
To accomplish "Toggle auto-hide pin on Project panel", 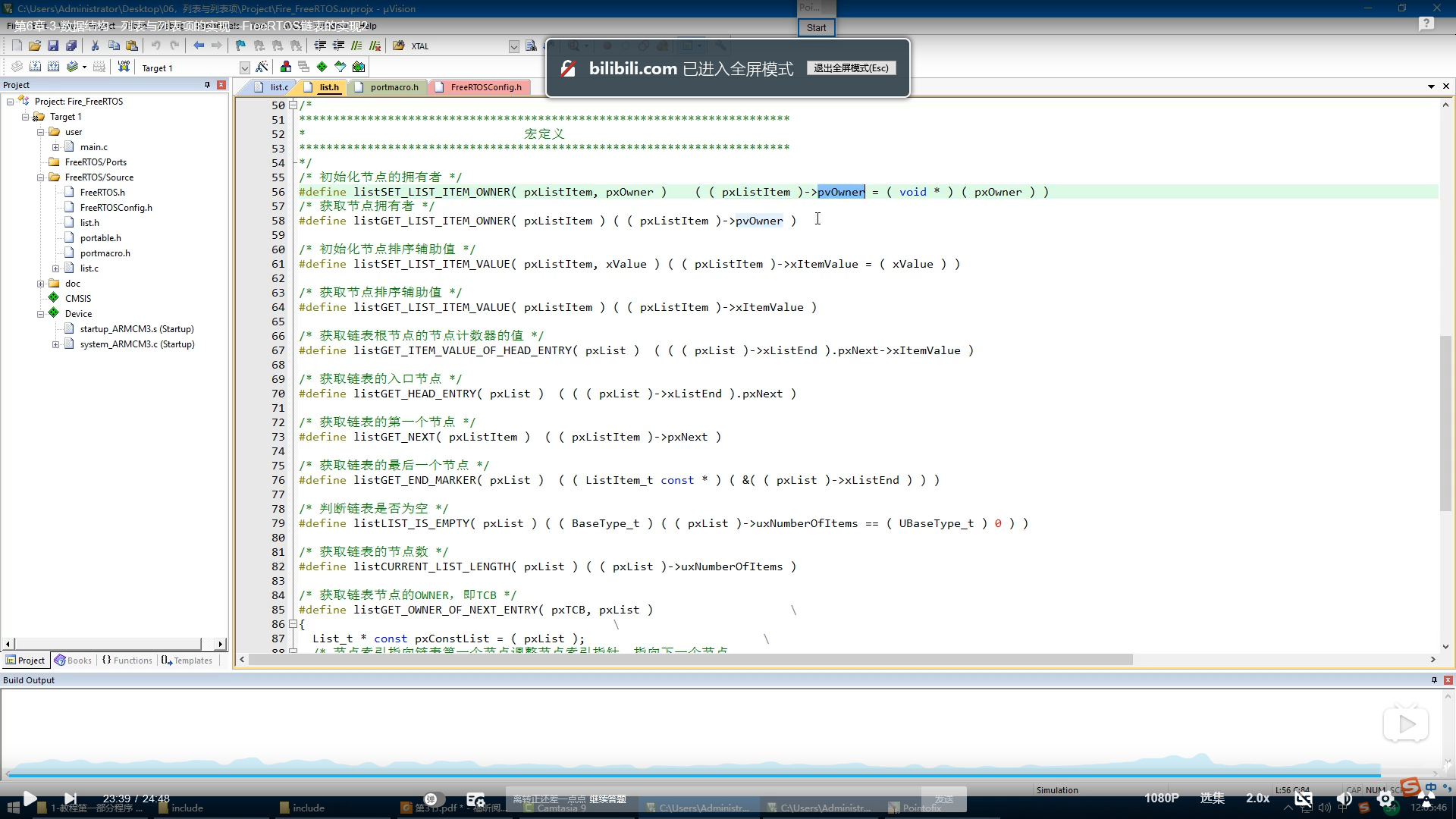I will point(207,85).
